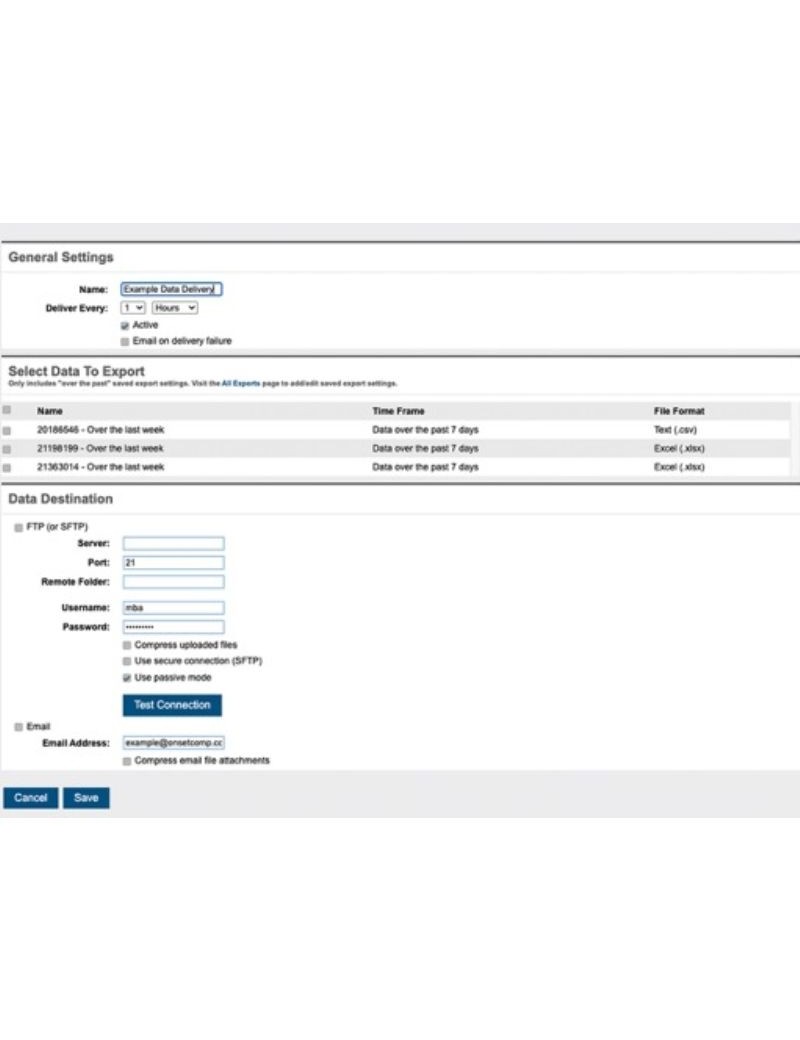Check Compress uploaded files option
The width and height of the screenshot is (800, 1040).
tap(126, 645)
